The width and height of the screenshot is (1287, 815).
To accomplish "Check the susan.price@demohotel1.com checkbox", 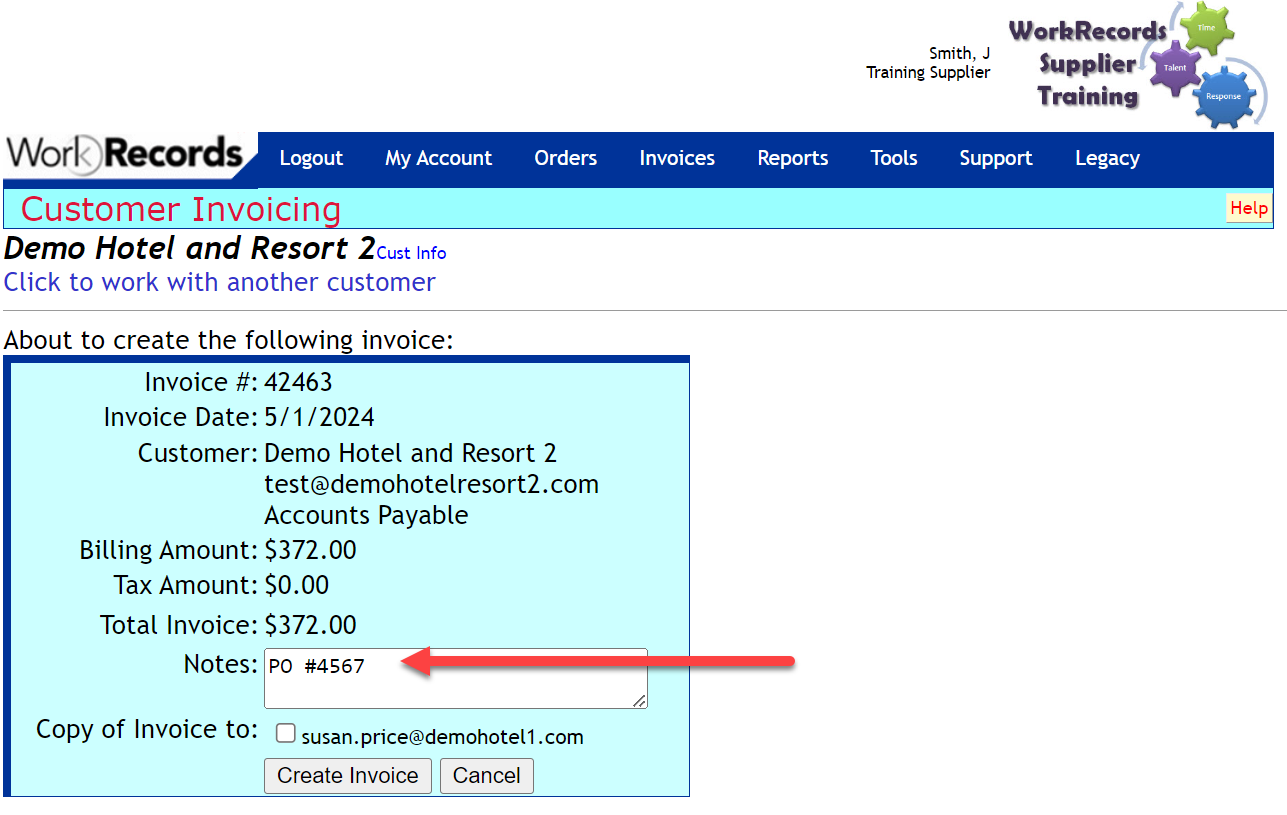I will (286, 734).
